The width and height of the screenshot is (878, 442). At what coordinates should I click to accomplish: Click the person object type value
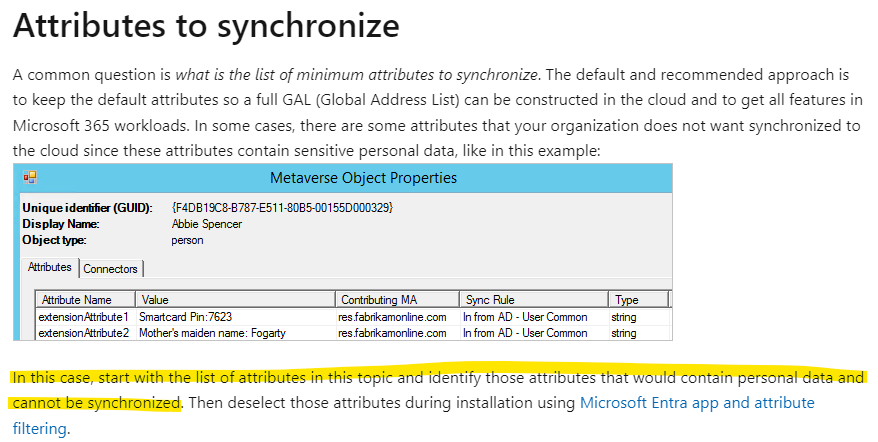pyautogui.click(x=187, y=240)
